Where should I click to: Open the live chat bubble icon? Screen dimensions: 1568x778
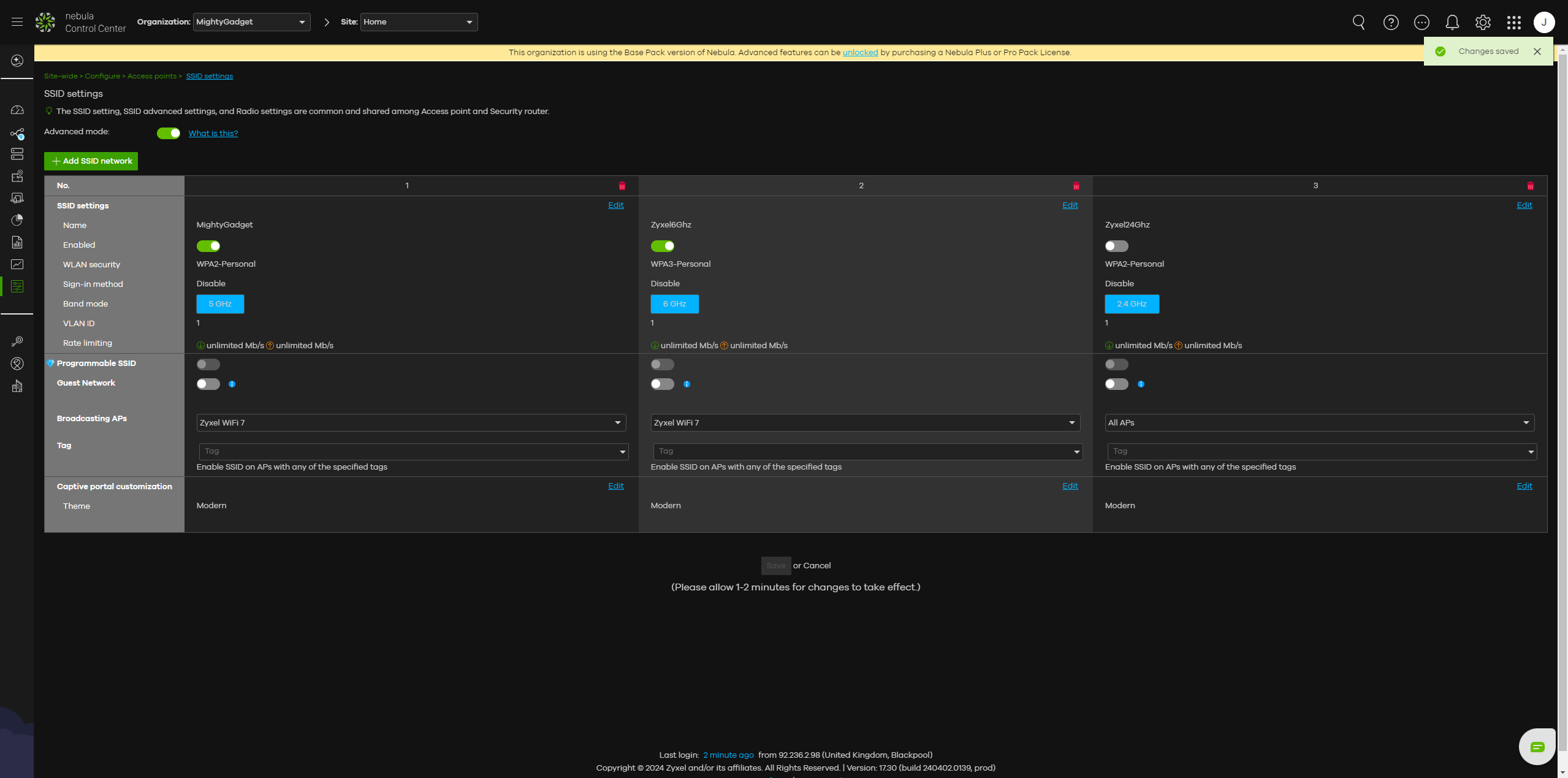(1537, 746)
